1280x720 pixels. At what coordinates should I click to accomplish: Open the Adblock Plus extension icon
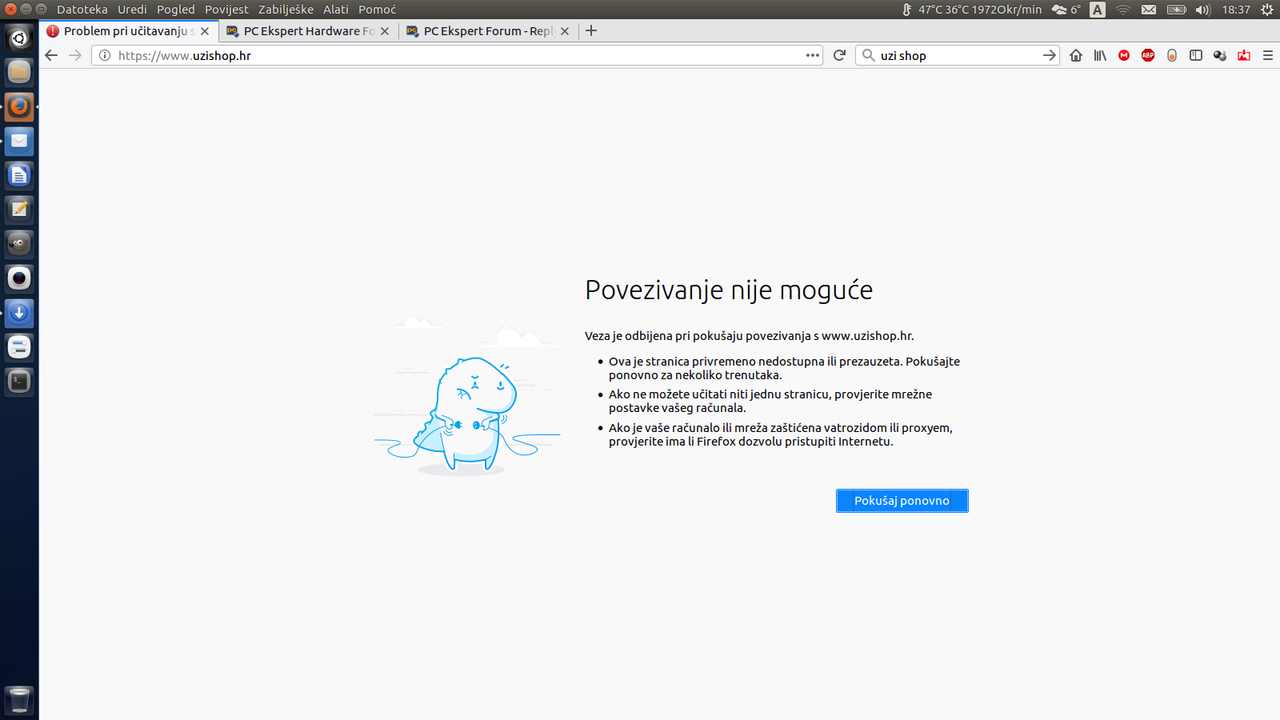coord(1148,56)
